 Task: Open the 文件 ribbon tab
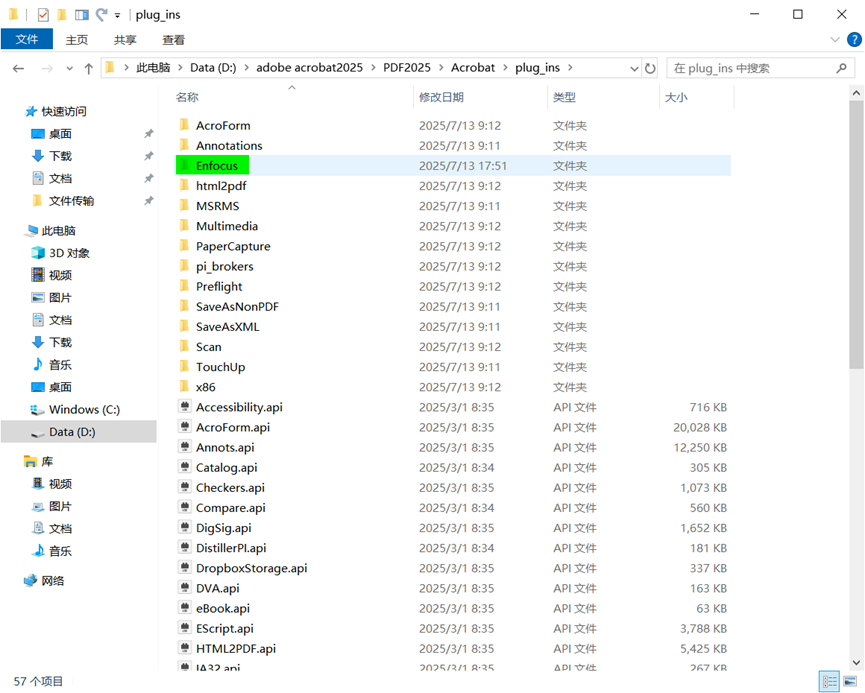point(26,39)
